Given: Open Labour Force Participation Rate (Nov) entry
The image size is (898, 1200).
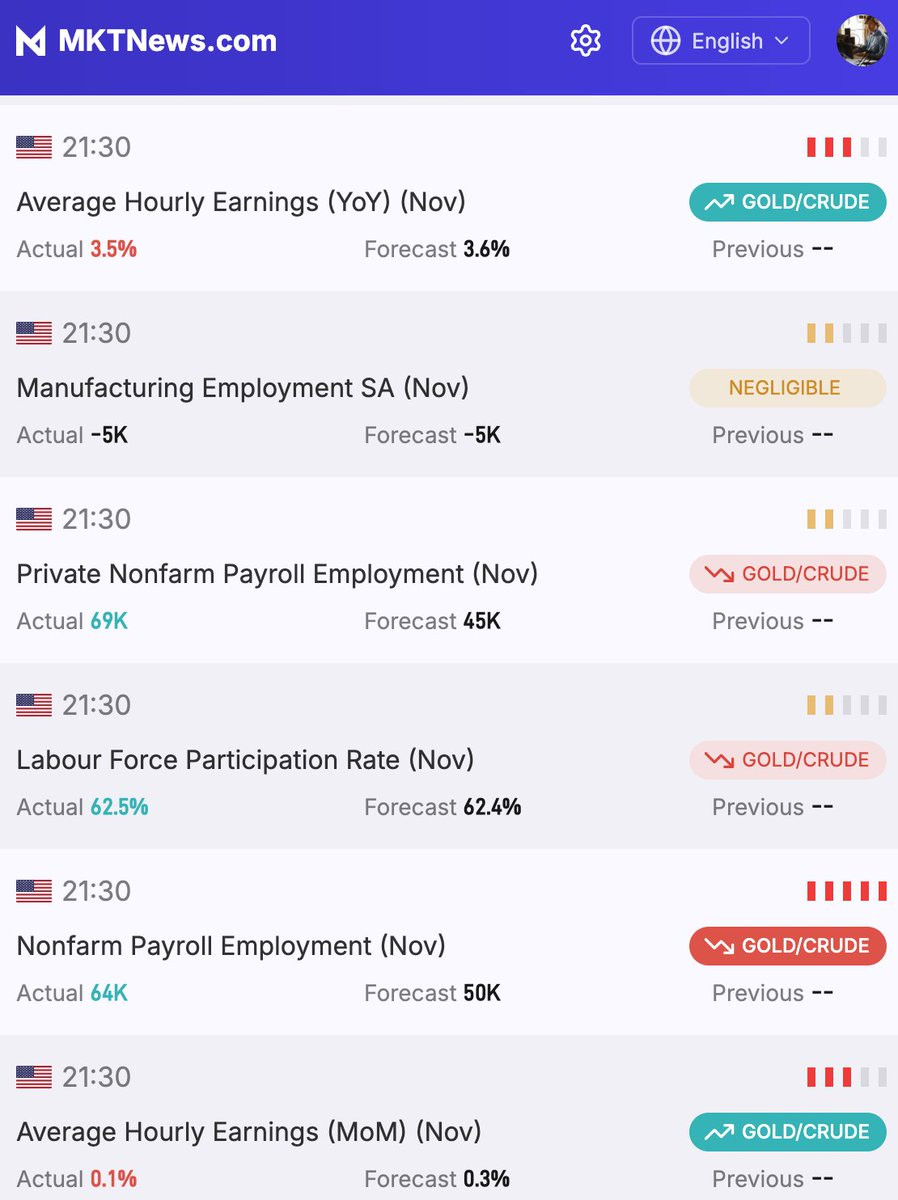Looking at the screenshot, I should 449,756.
